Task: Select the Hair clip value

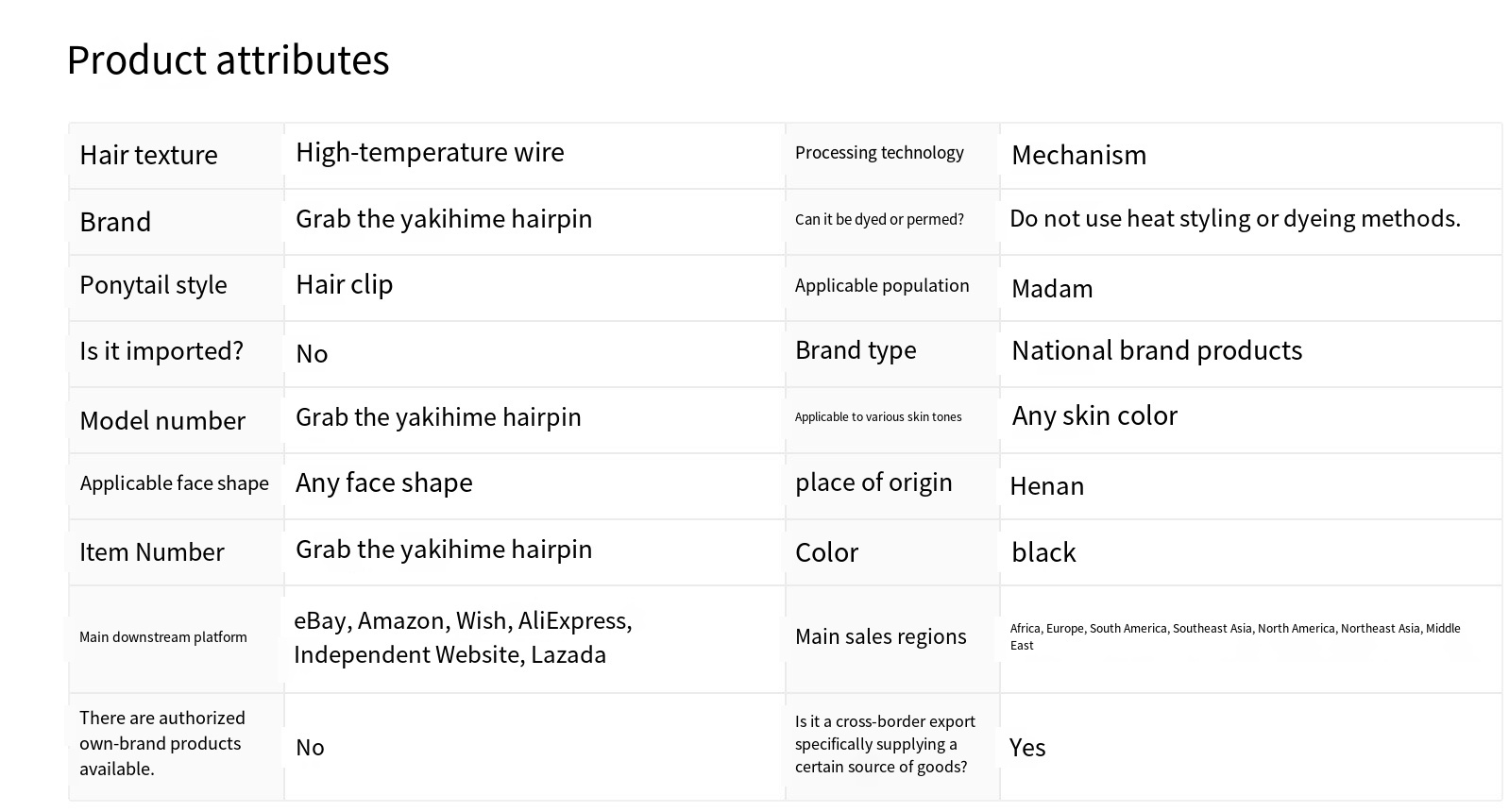Action: pos(344,284)
